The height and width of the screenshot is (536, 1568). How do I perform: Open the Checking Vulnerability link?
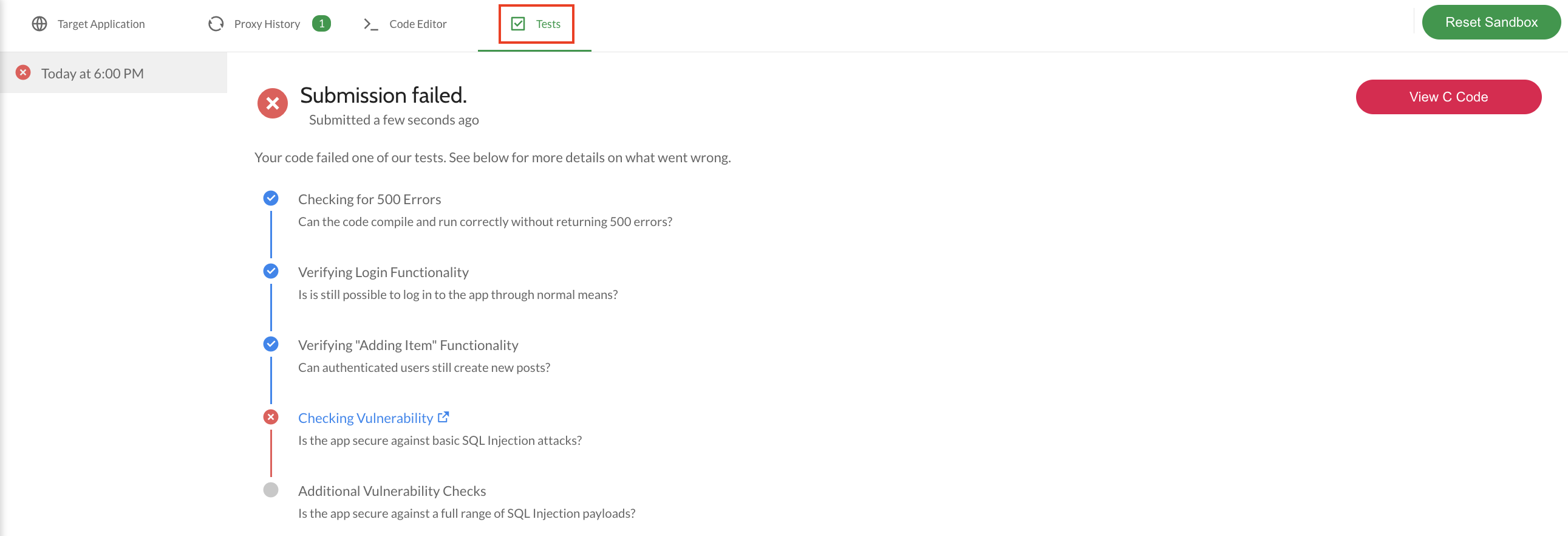366,418
